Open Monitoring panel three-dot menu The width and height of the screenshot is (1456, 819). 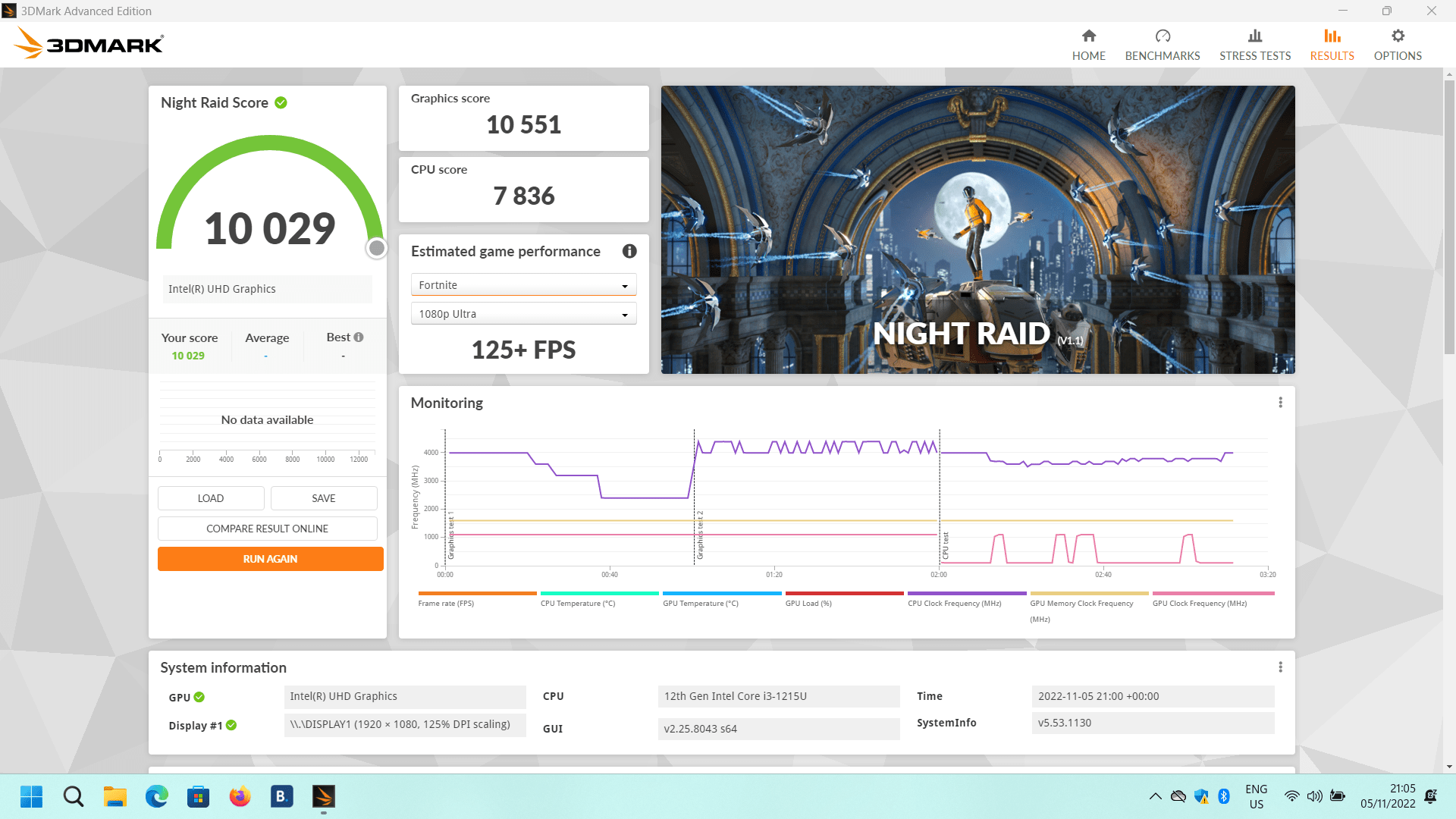[x=1280, y=403]
